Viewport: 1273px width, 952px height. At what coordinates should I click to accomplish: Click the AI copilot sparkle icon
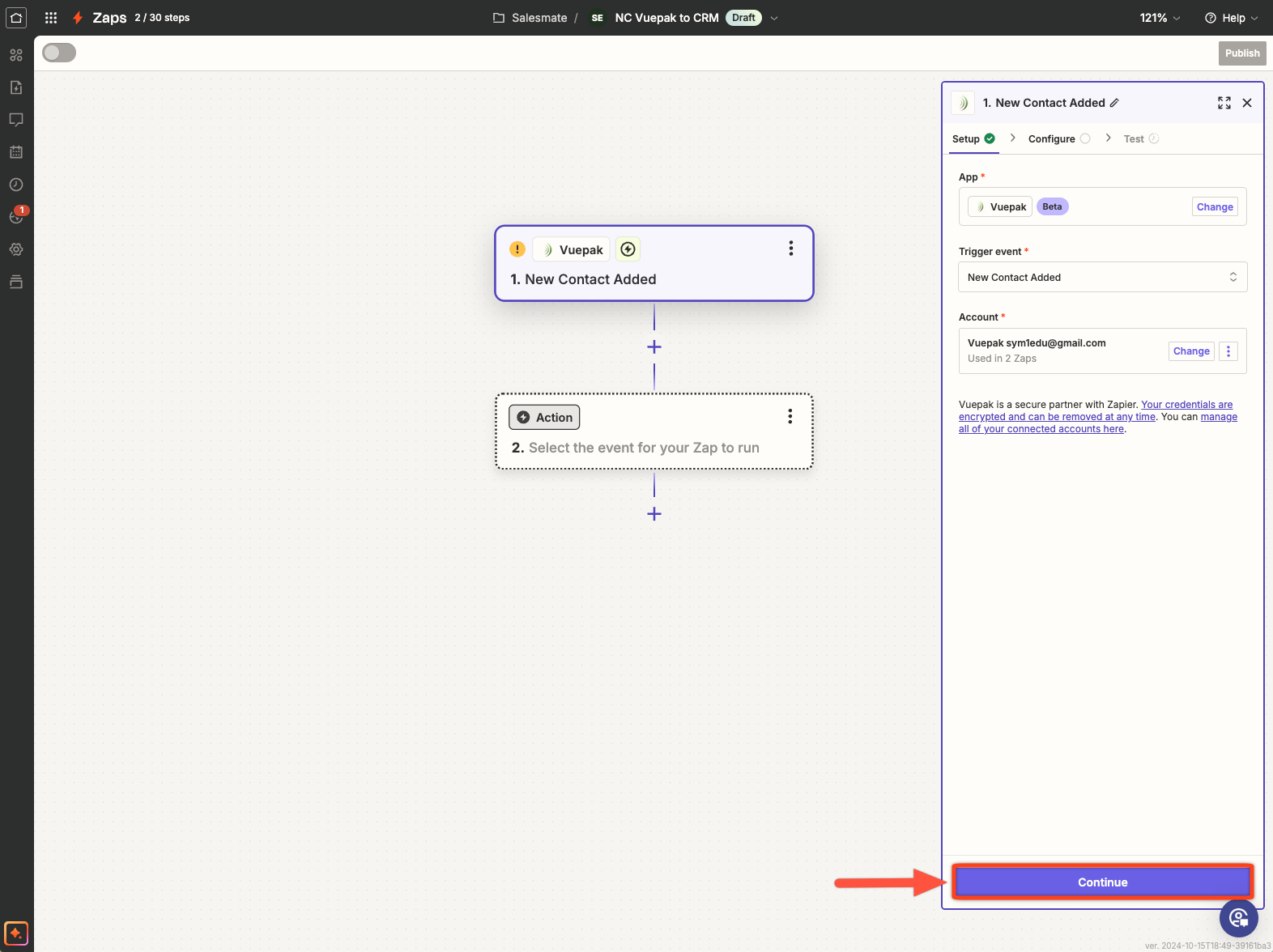click(16, 933)
